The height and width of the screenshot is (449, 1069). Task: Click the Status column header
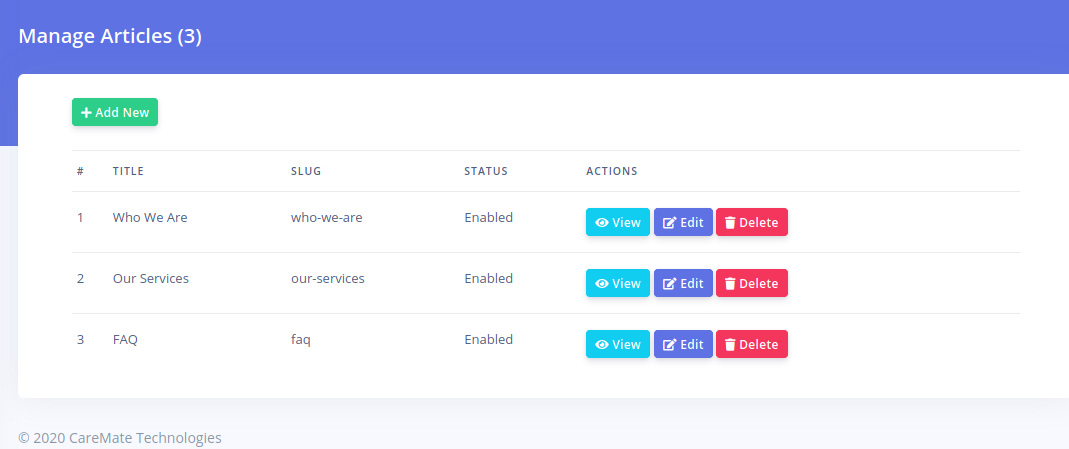(x=486, y=171)
